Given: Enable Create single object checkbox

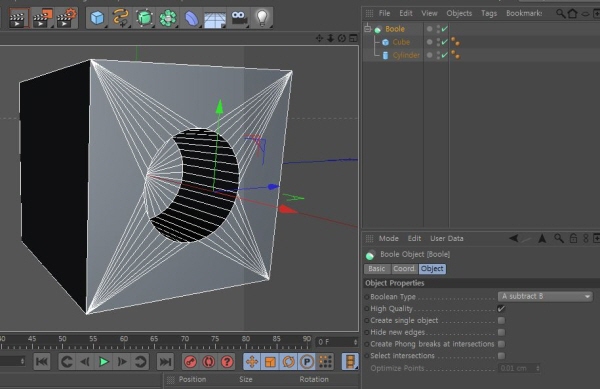Looking at the screenshot, I should (501, 321).
